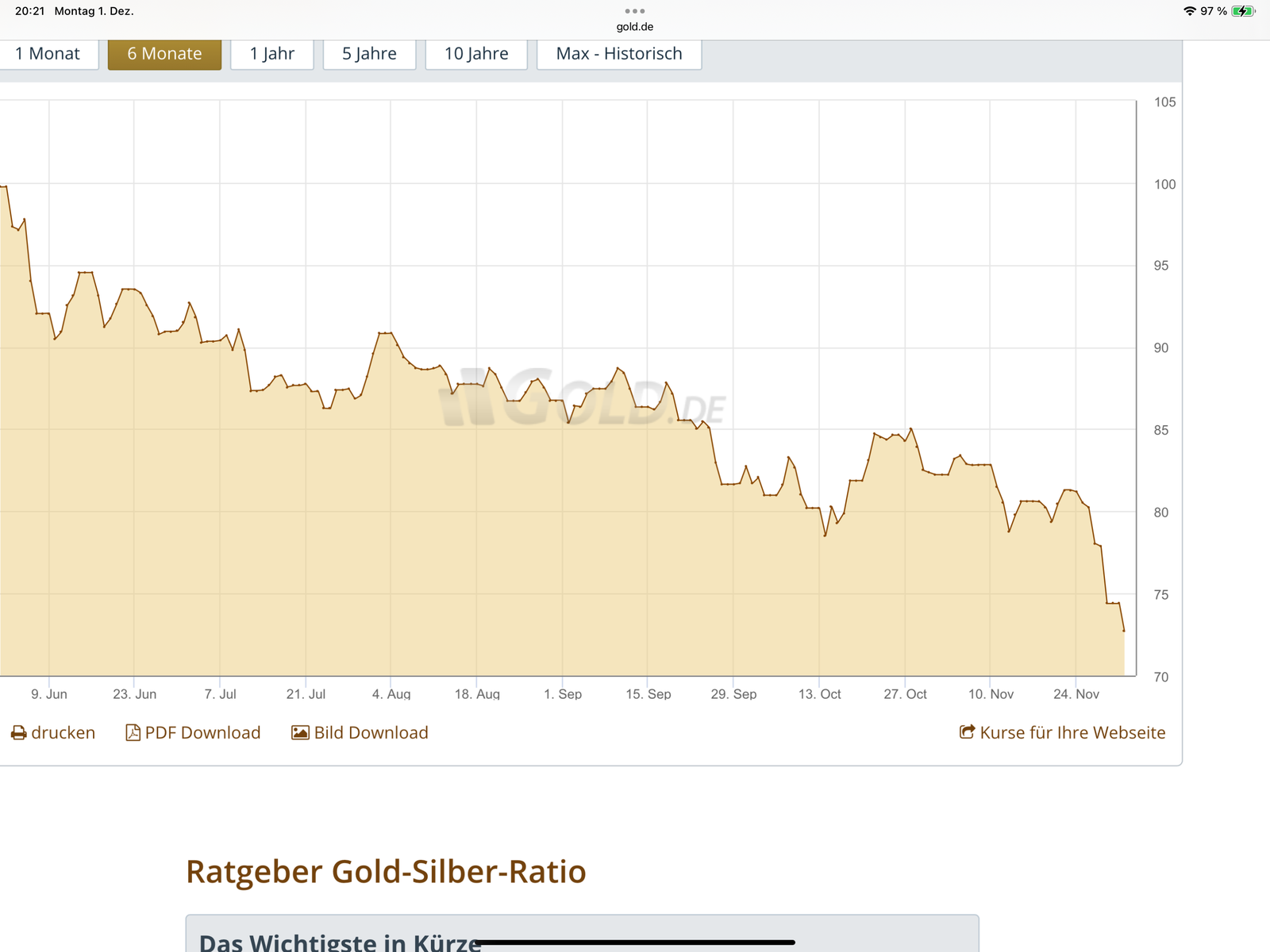Click the 13. Oct axis label
The width and height of the screenshot is (1270, 952).
point(820,694)
